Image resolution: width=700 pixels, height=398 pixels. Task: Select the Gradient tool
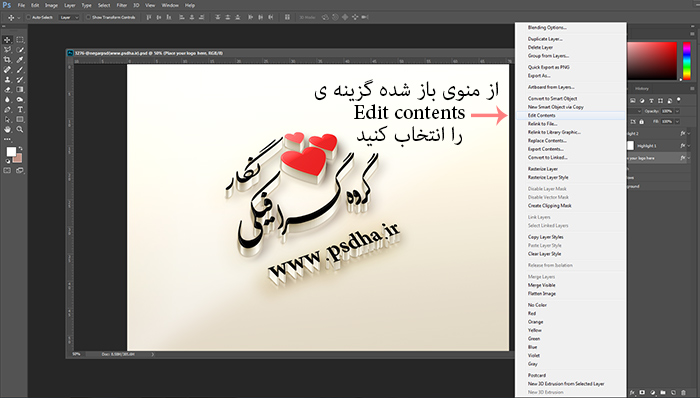20,89
